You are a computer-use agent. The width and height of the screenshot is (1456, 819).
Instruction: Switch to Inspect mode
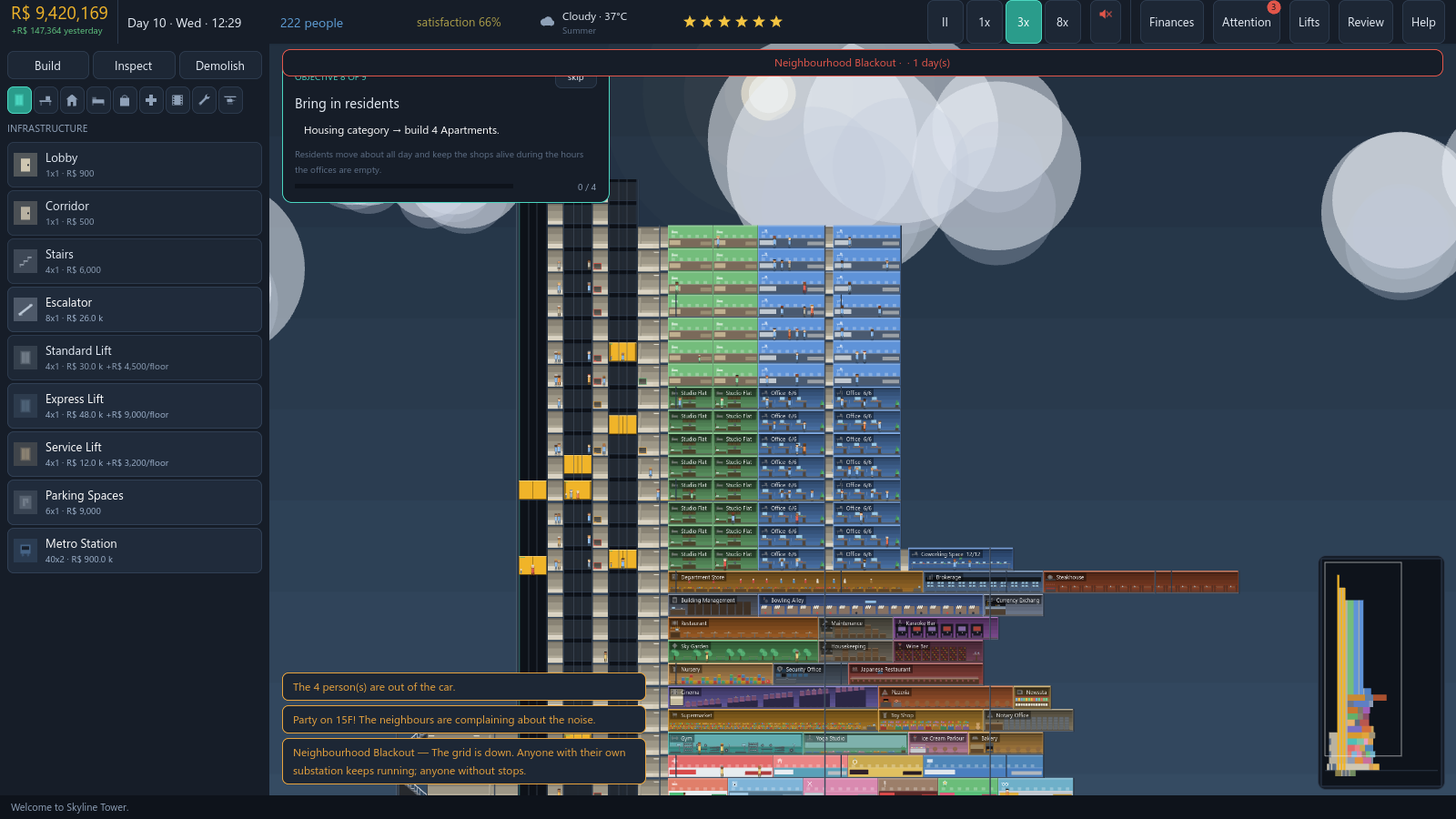(x=134, y=66)
